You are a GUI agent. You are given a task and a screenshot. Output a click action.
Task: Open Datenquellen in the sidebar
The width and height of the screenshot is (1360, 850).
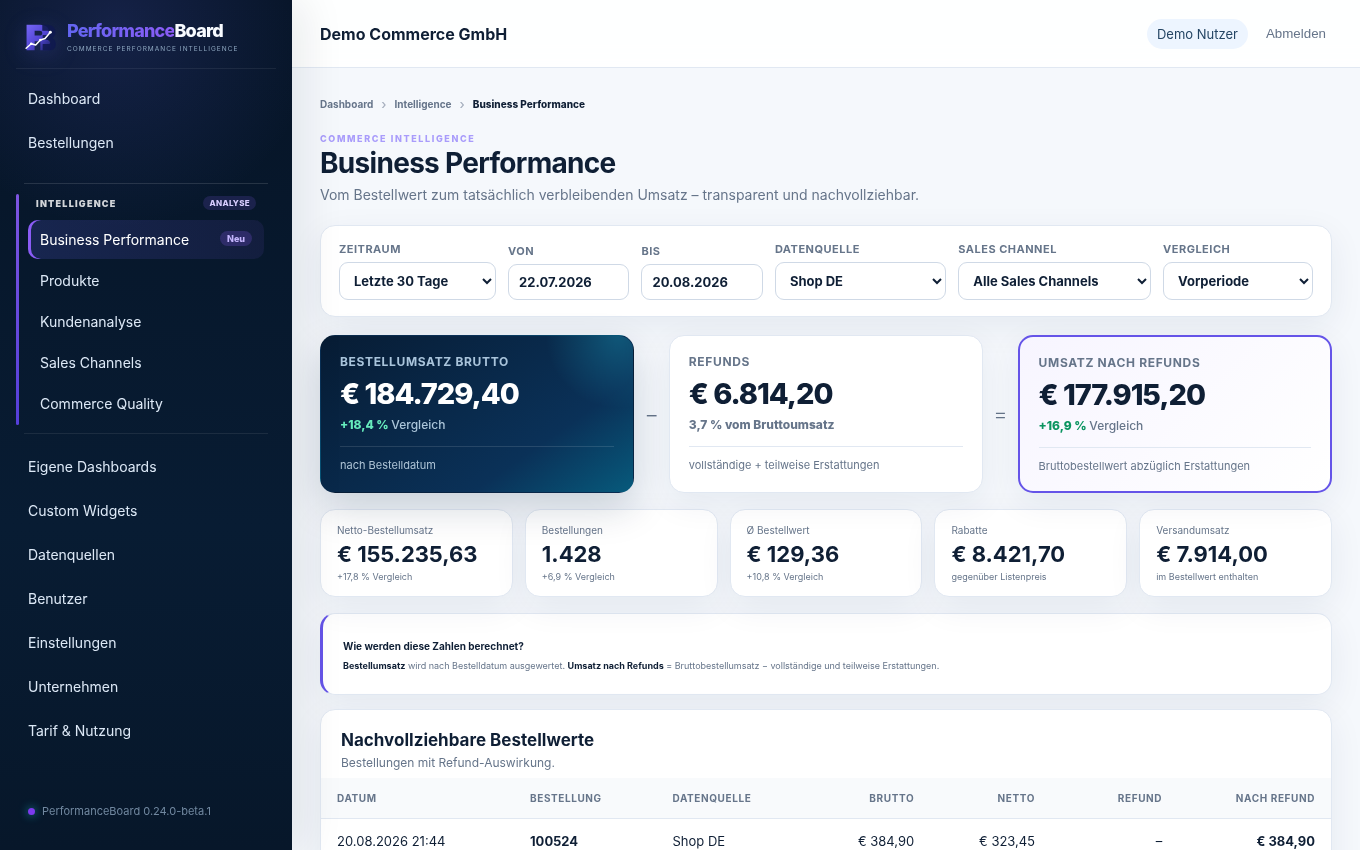tap(146, 555)
